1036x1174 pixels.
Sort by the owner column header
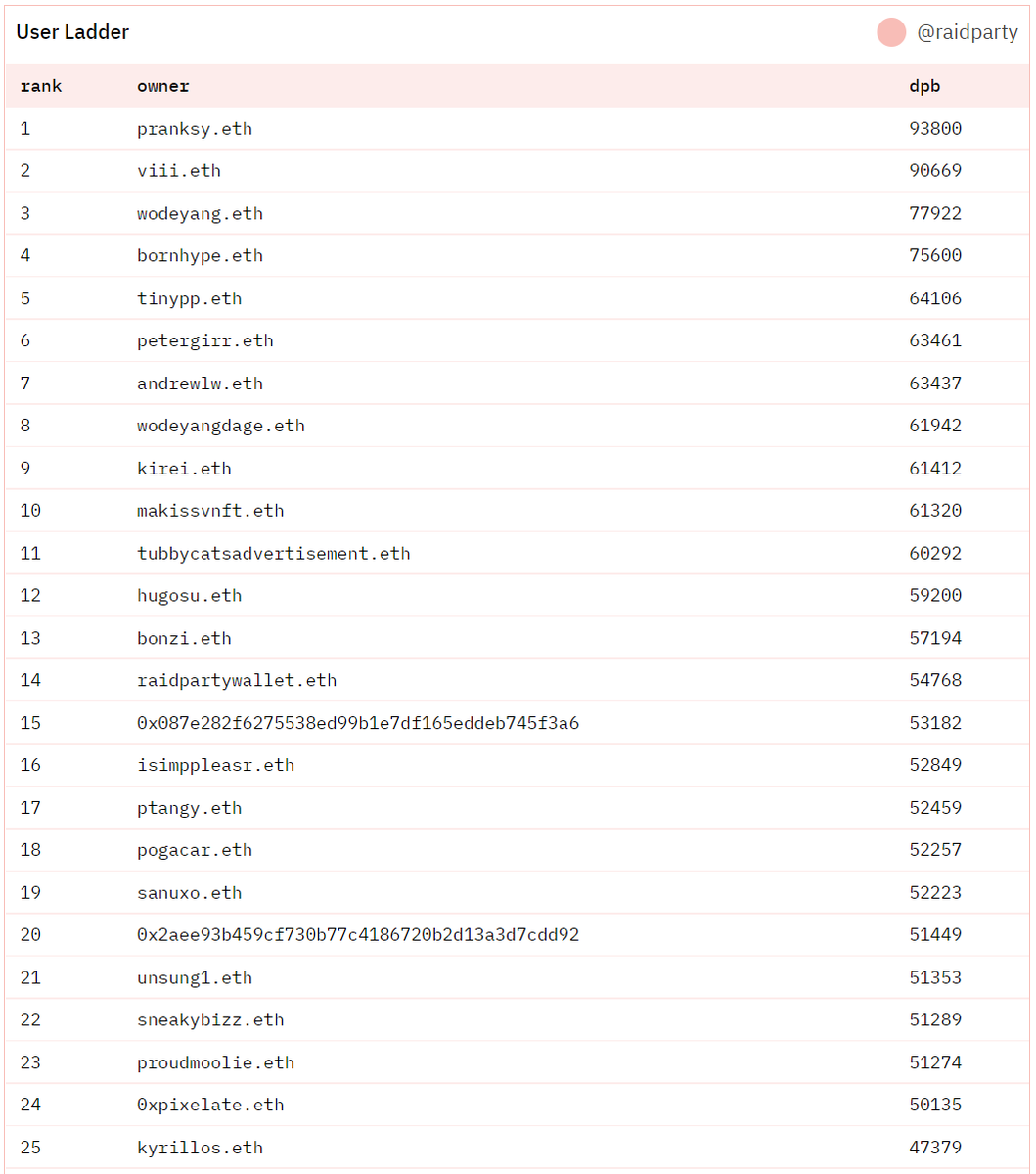[163, 86]
